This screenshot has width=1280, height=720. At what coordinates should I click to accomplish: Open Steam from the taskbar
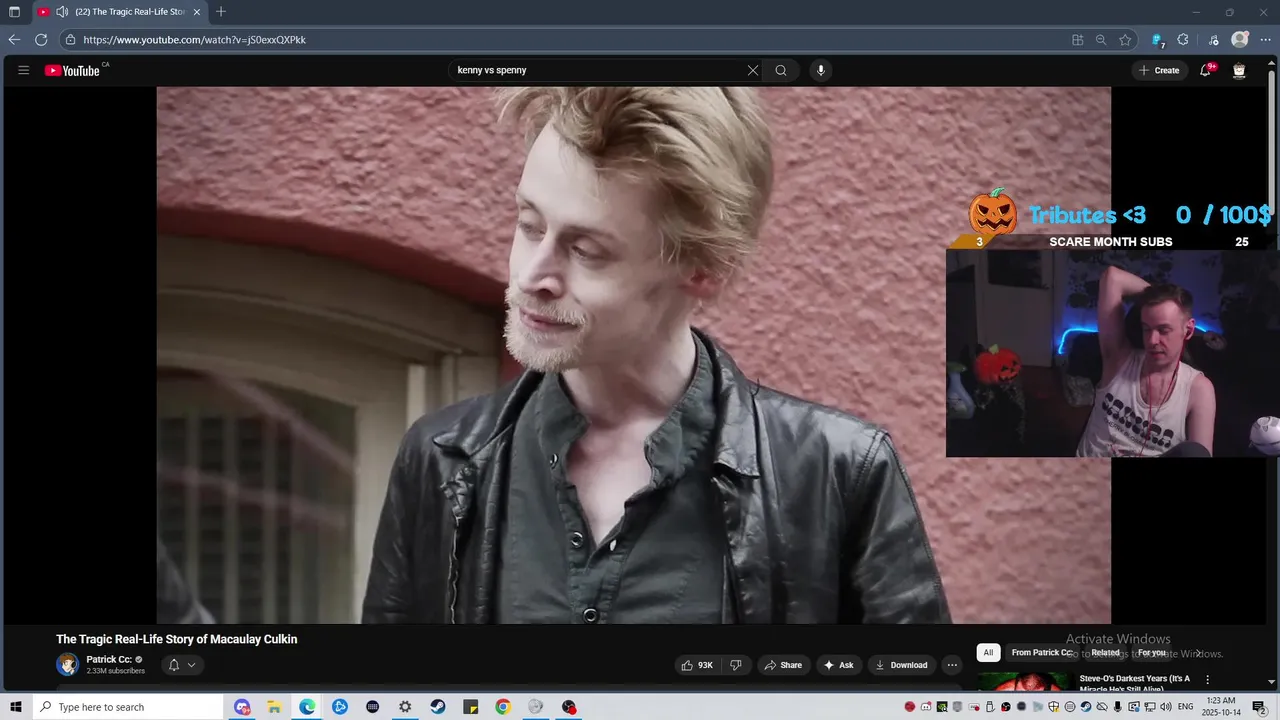[438, 707]
